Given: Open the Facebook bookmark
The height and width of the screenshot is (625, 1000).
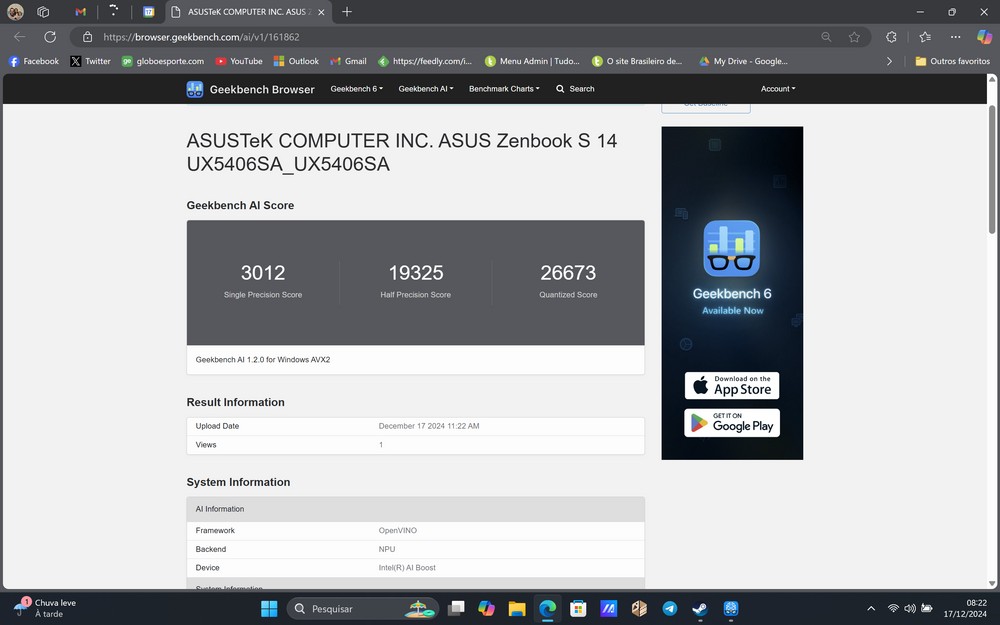Looking at the screenshot, I should pos(33,61).
